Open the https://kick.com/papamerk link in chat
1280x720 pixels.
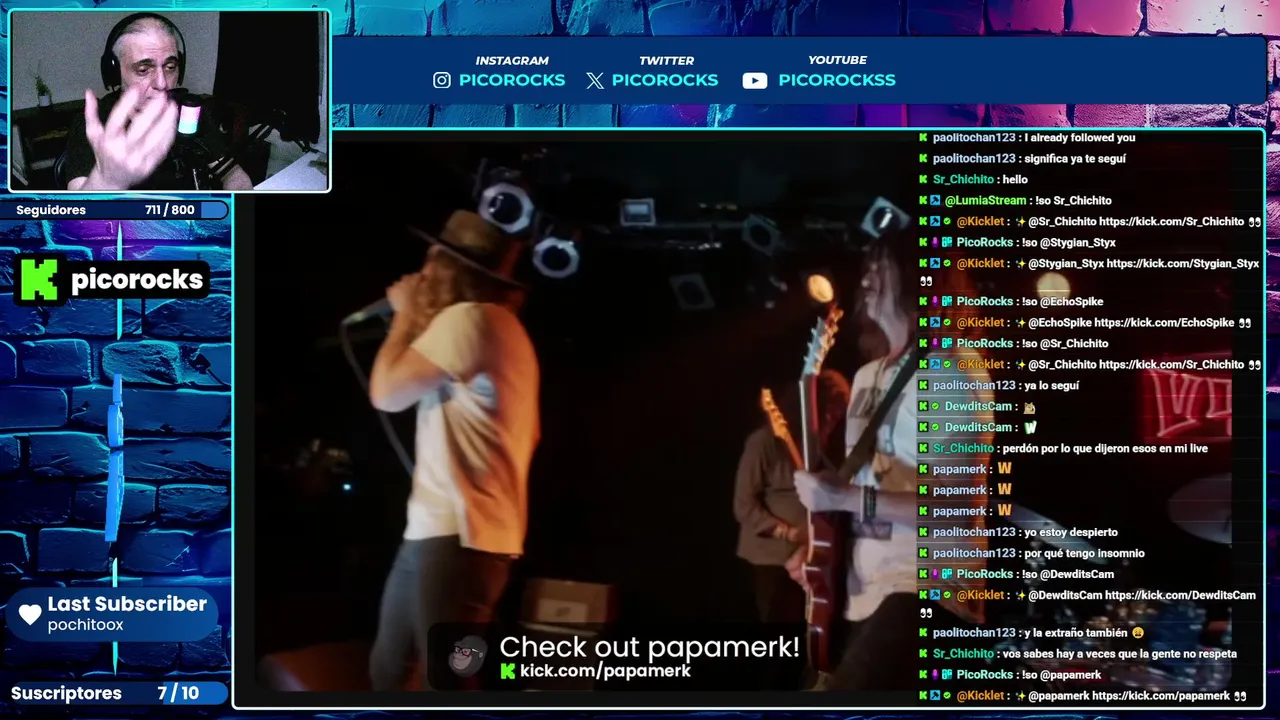pyautogui.click(x=1161, y=696)
